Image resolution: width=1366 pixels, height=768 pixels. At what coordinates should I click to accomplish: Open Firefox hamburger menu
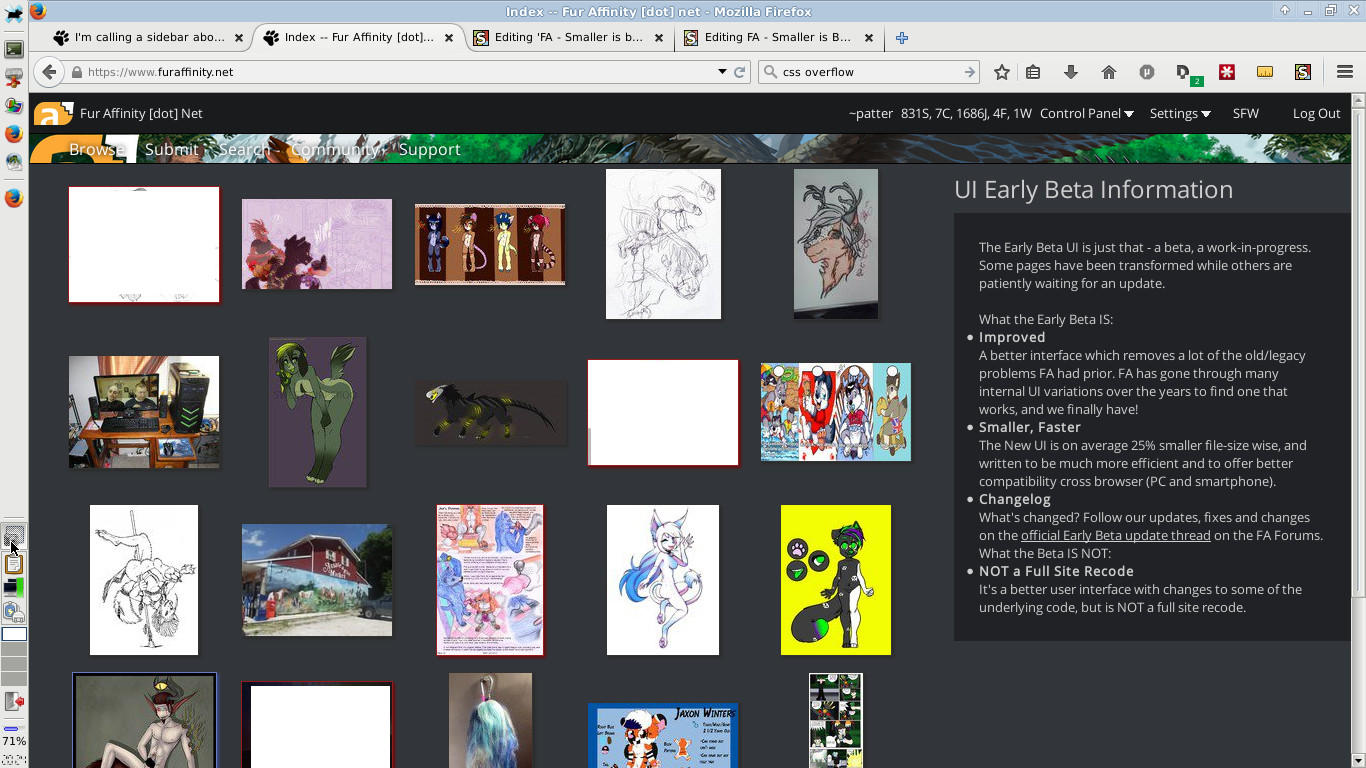[1344, 72]
